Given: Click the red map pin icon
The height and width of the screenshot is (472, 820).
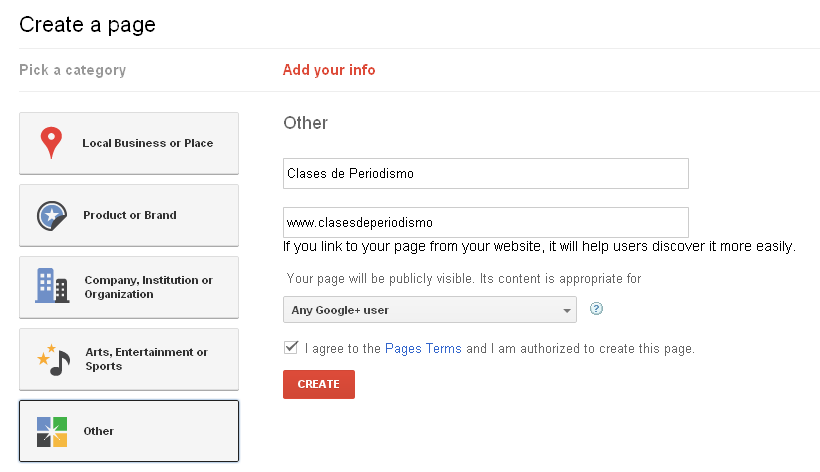Looking at the screenshot, I should click(x=51, y=143).
